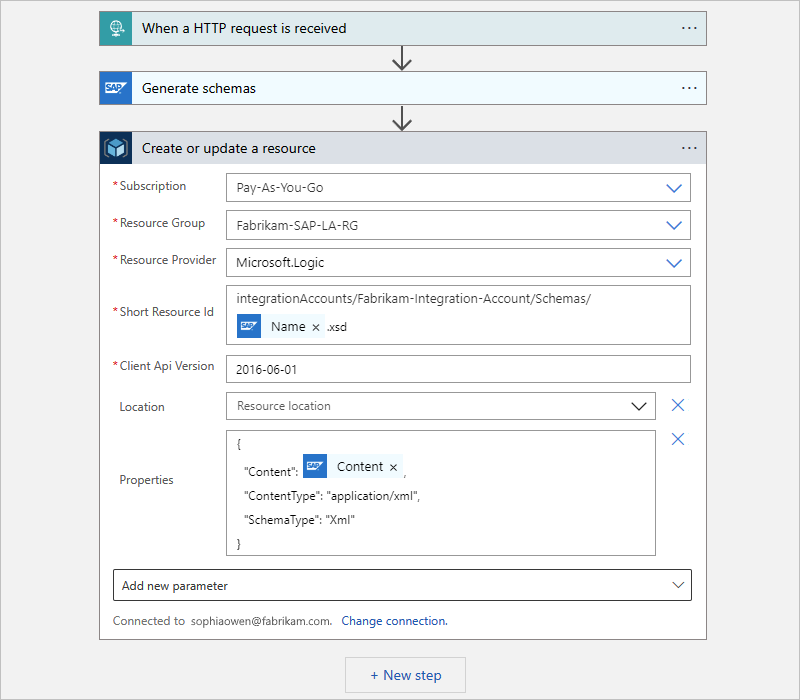Open the Add new parameter dropdown

(x=677, y=585)
